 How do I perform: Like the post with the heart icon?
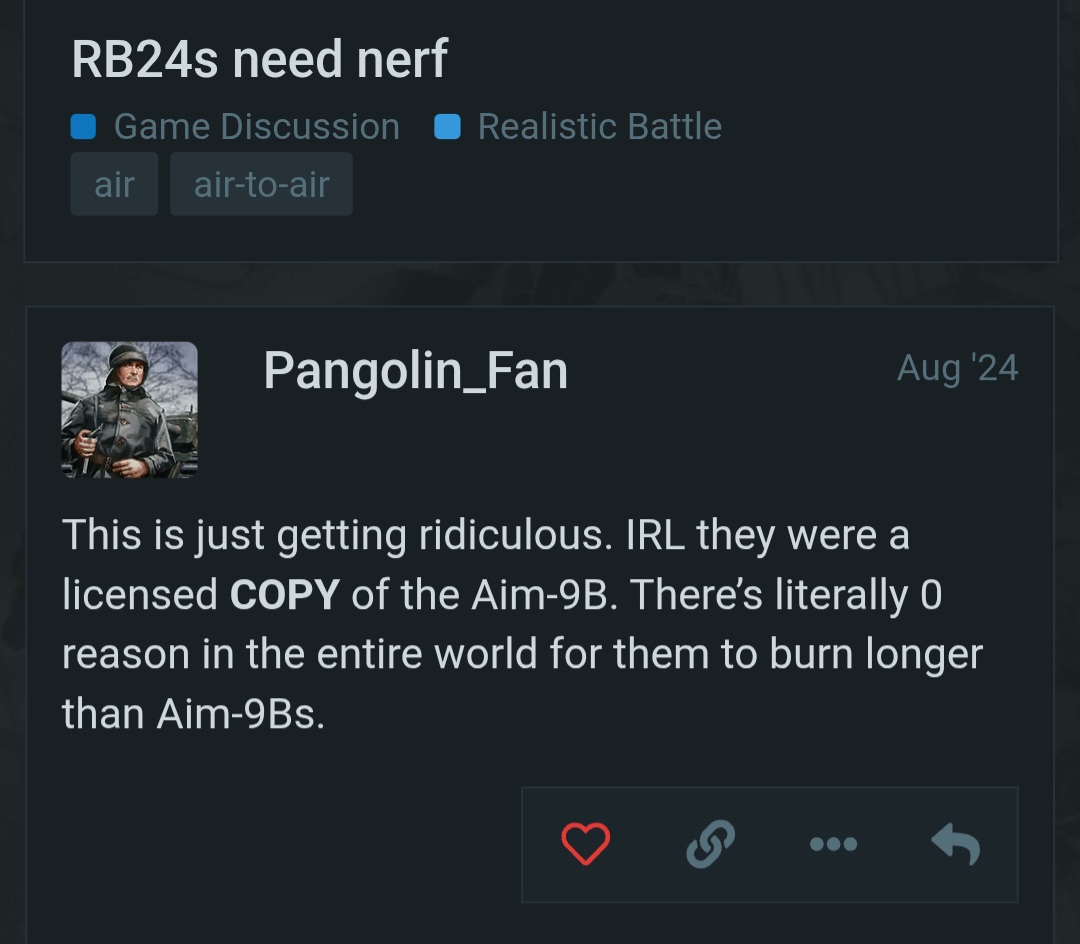585,844
